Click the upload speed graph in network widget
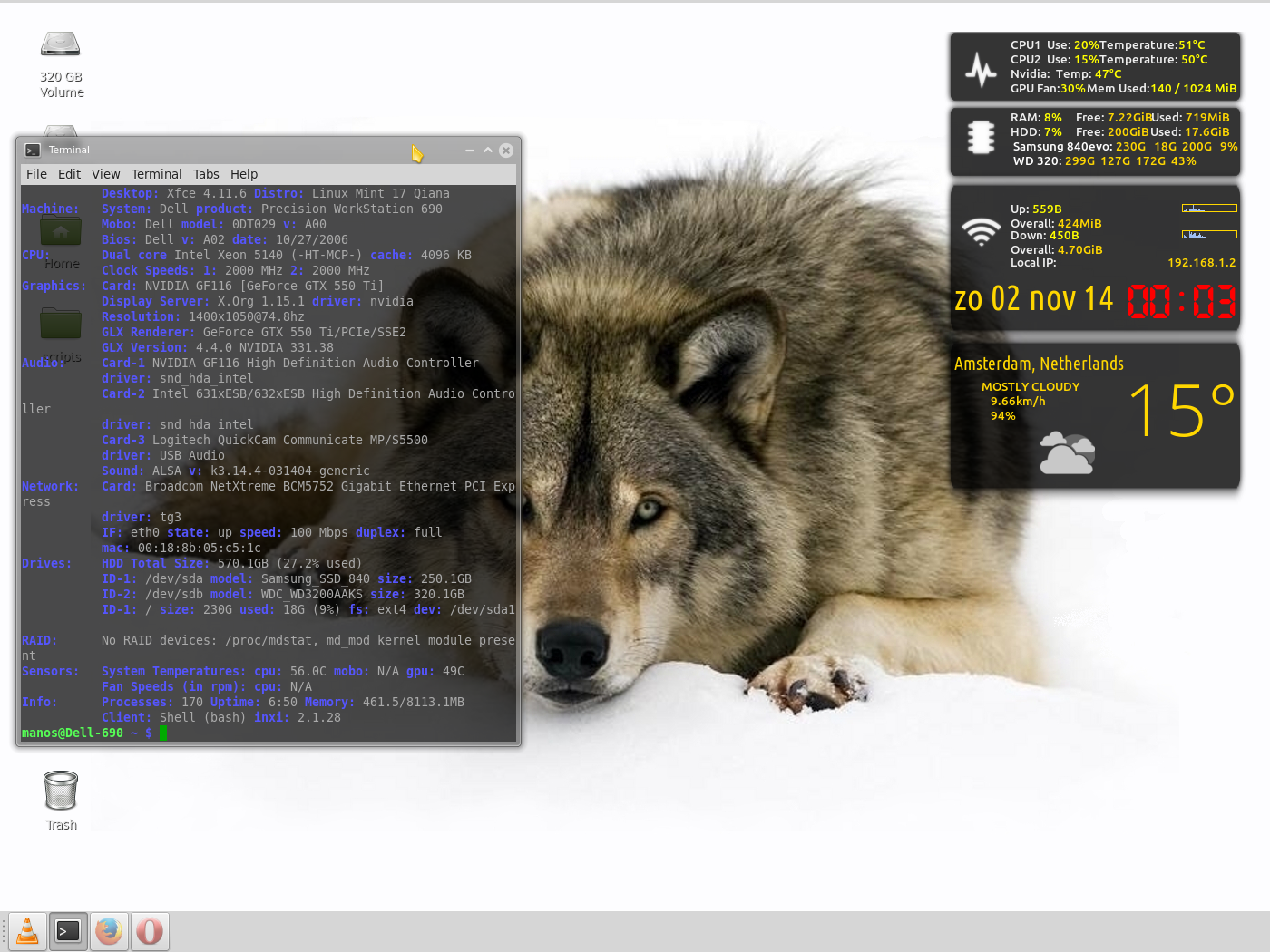Screen dimensions: 1270x952 point(1209,208)
